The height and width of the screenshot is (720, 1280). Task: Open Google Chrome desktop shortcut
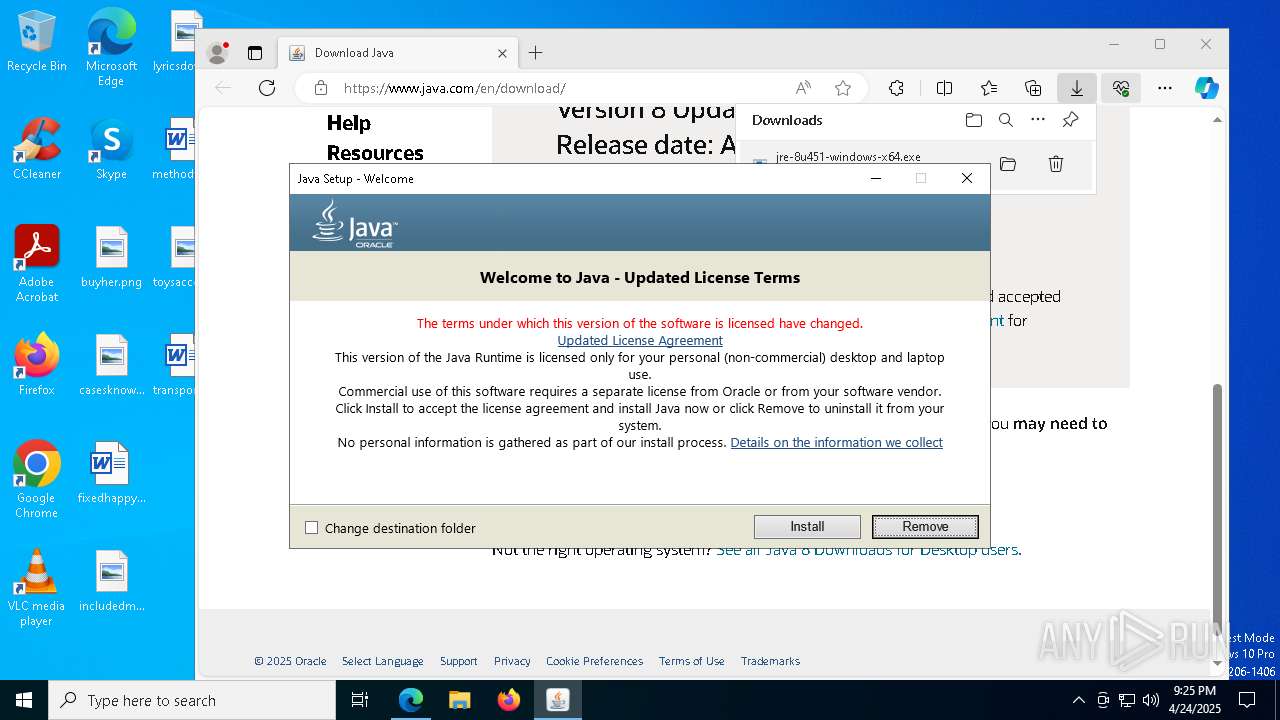36,479
